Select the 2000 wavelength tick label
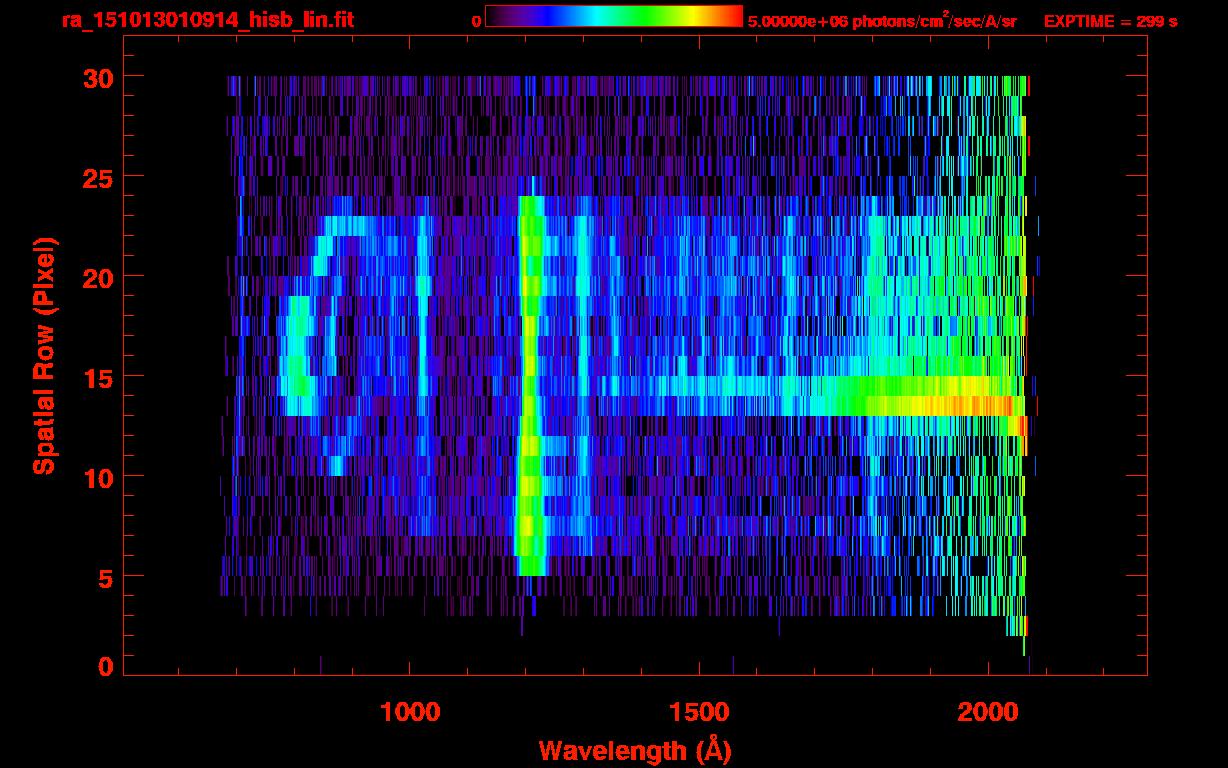Image resolution: width=1228 pixels, height=768 pixels. point(987,712)
